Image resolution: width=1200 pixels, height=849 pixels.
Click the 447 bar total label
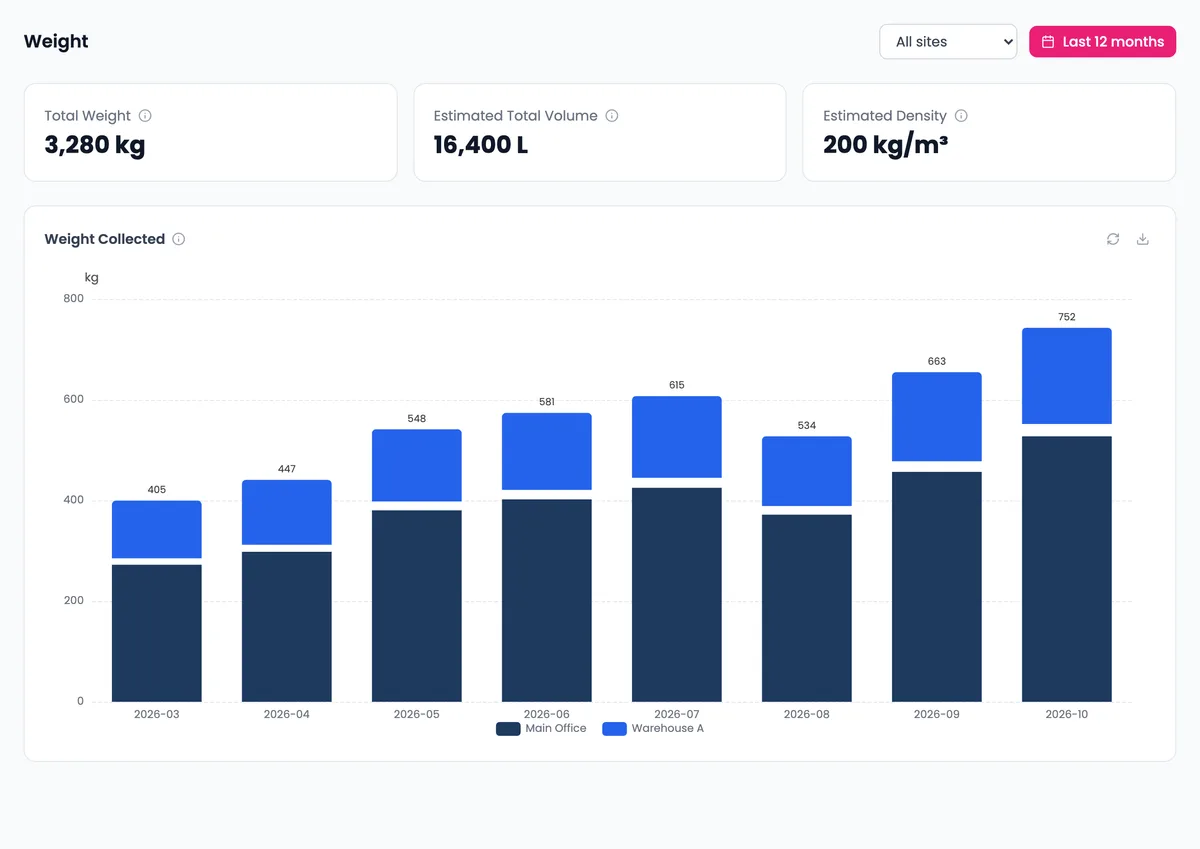pyautogui.click(x=287, y=469)
